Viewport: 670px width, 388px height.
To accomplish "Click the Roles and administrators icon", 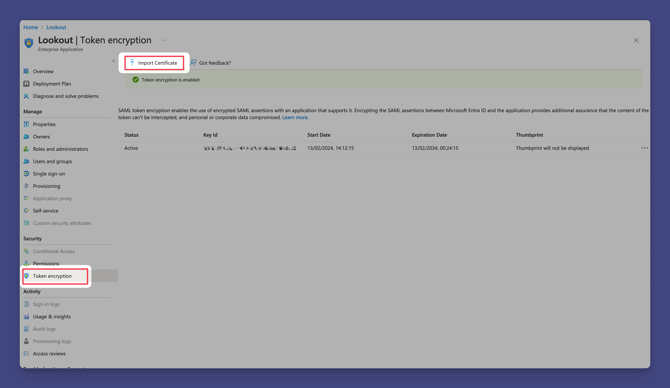I will 26,149.
